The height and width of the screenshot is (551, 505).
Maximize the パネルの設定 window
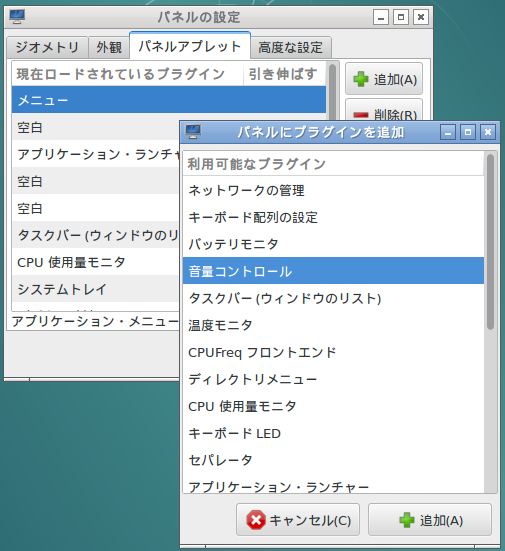coord(401,17)
